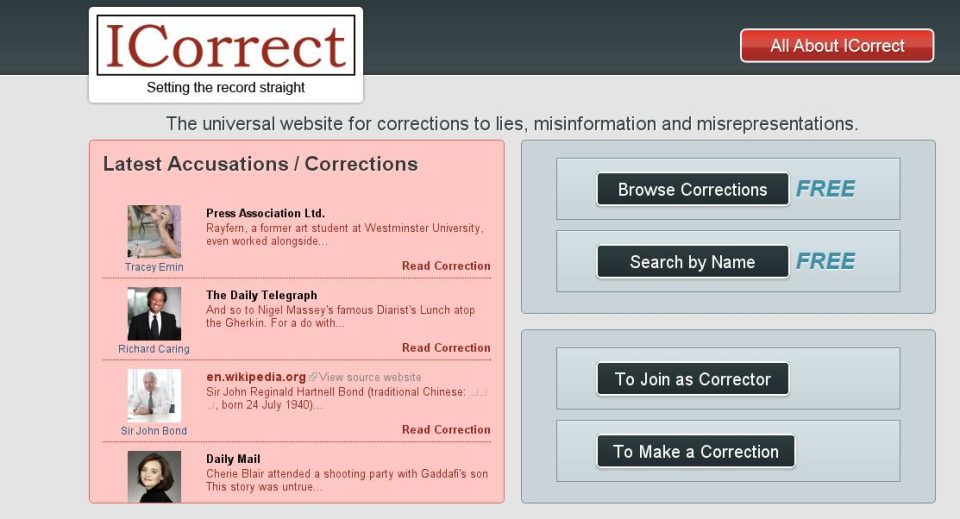Open Tracey Emin's photo thumbnail
This screenshot has width=960, height=519.
click(x=154, y=231)
